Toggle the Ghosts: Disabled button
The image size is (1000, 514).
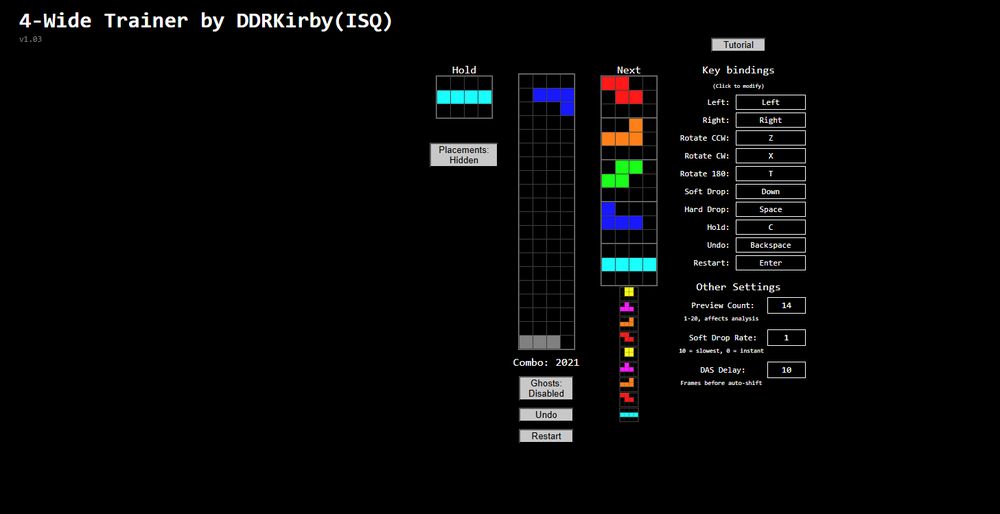coord(546,388)
